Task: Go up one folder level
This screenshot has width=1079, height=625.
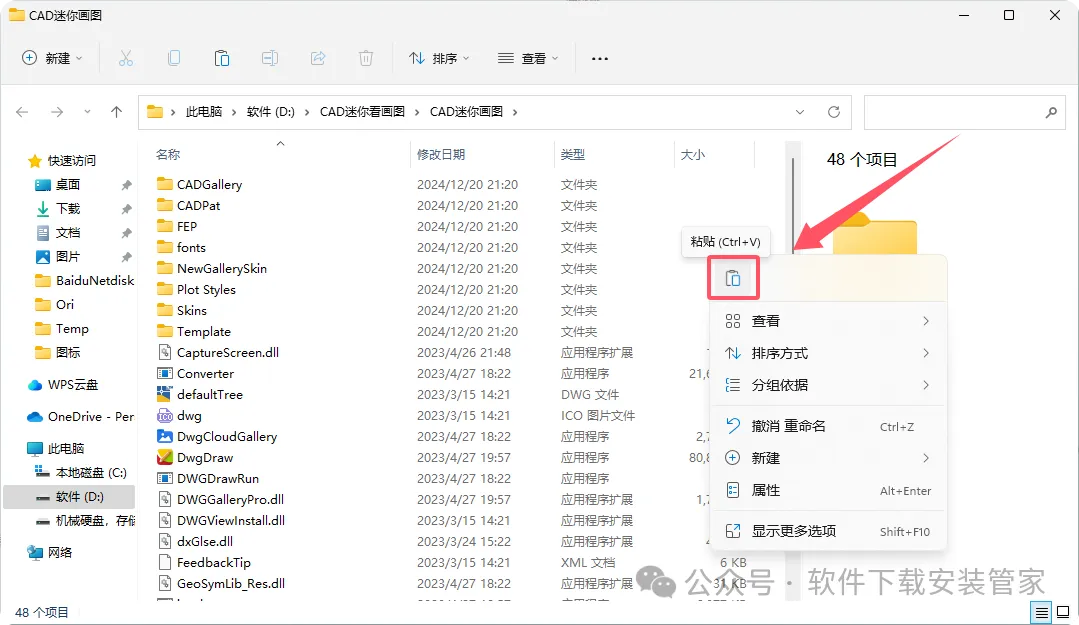Action: tap(116, 112)
